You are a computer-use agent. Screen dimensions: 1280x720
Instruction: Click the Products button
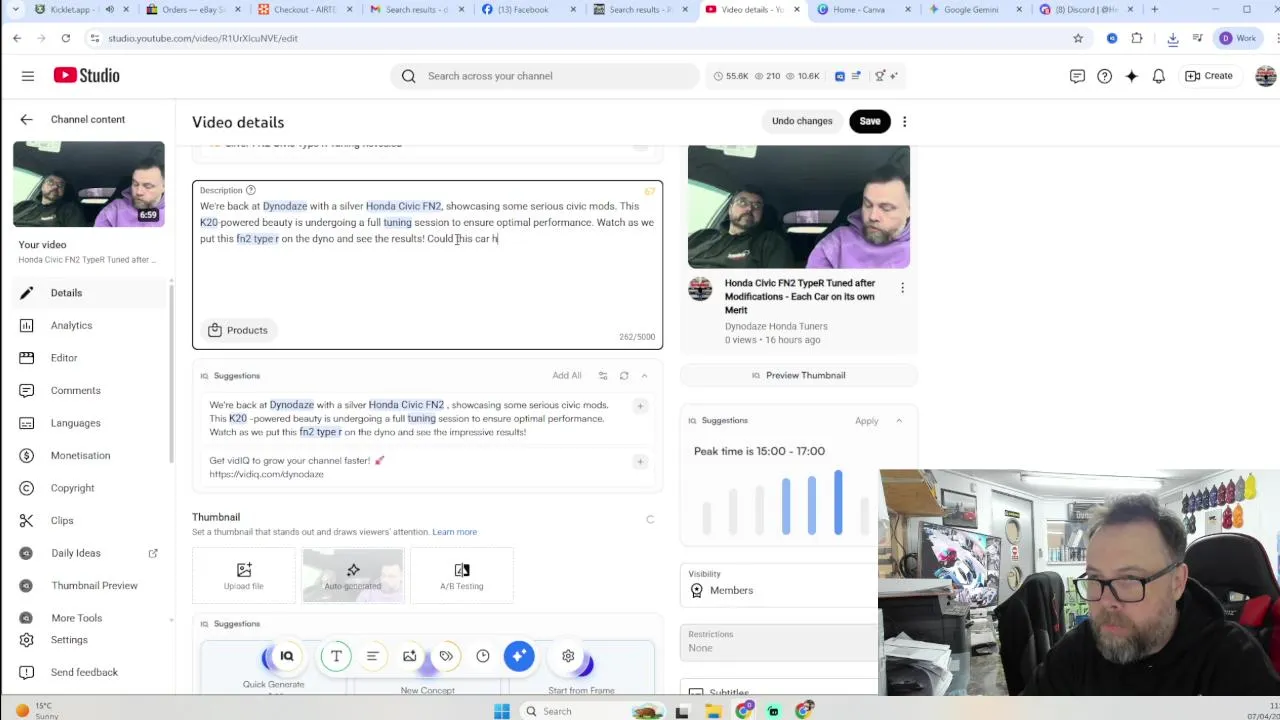tap(238, 330)
